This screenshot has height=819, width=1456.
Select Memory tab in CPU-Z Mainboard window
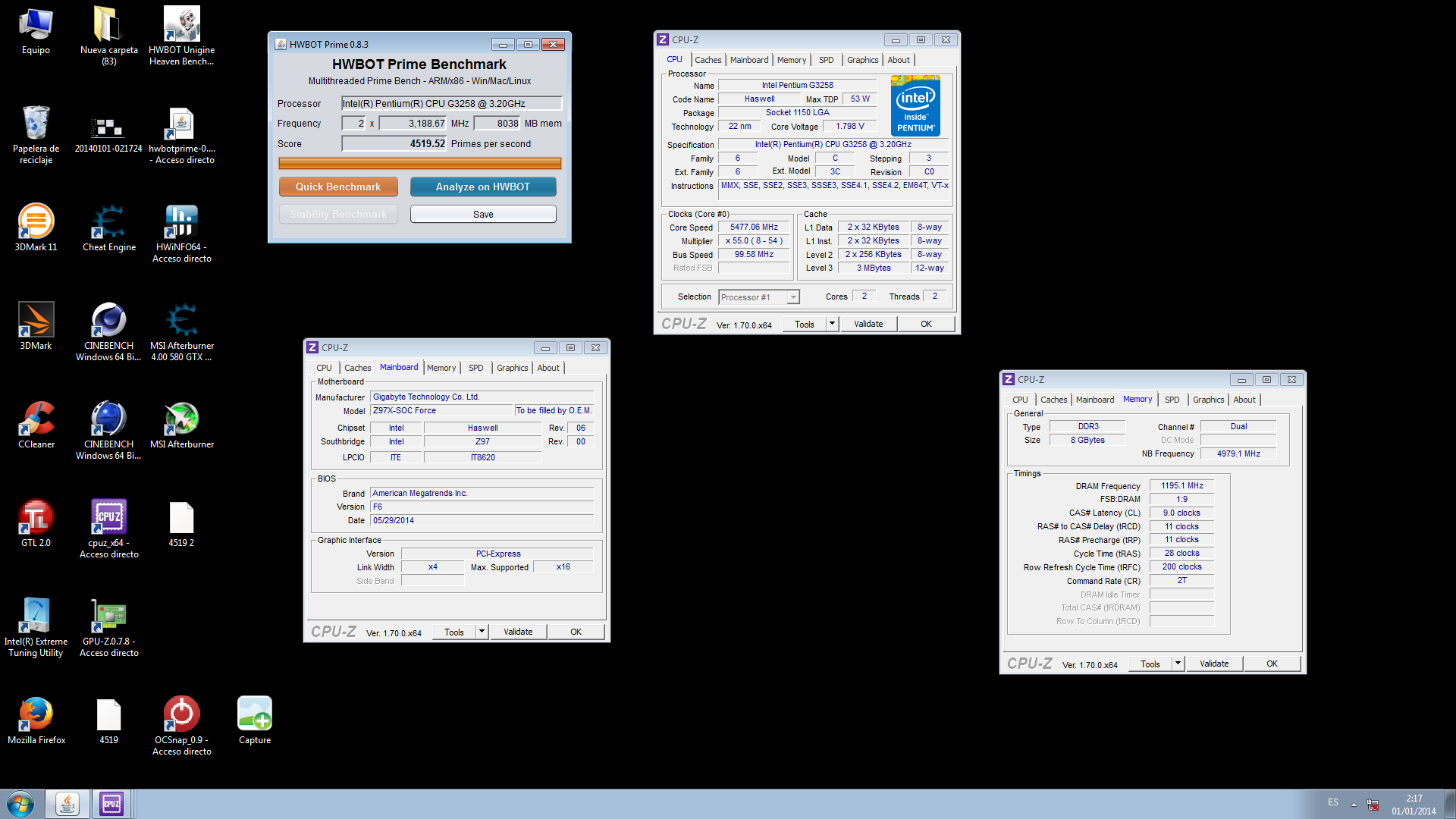(441, 368)
